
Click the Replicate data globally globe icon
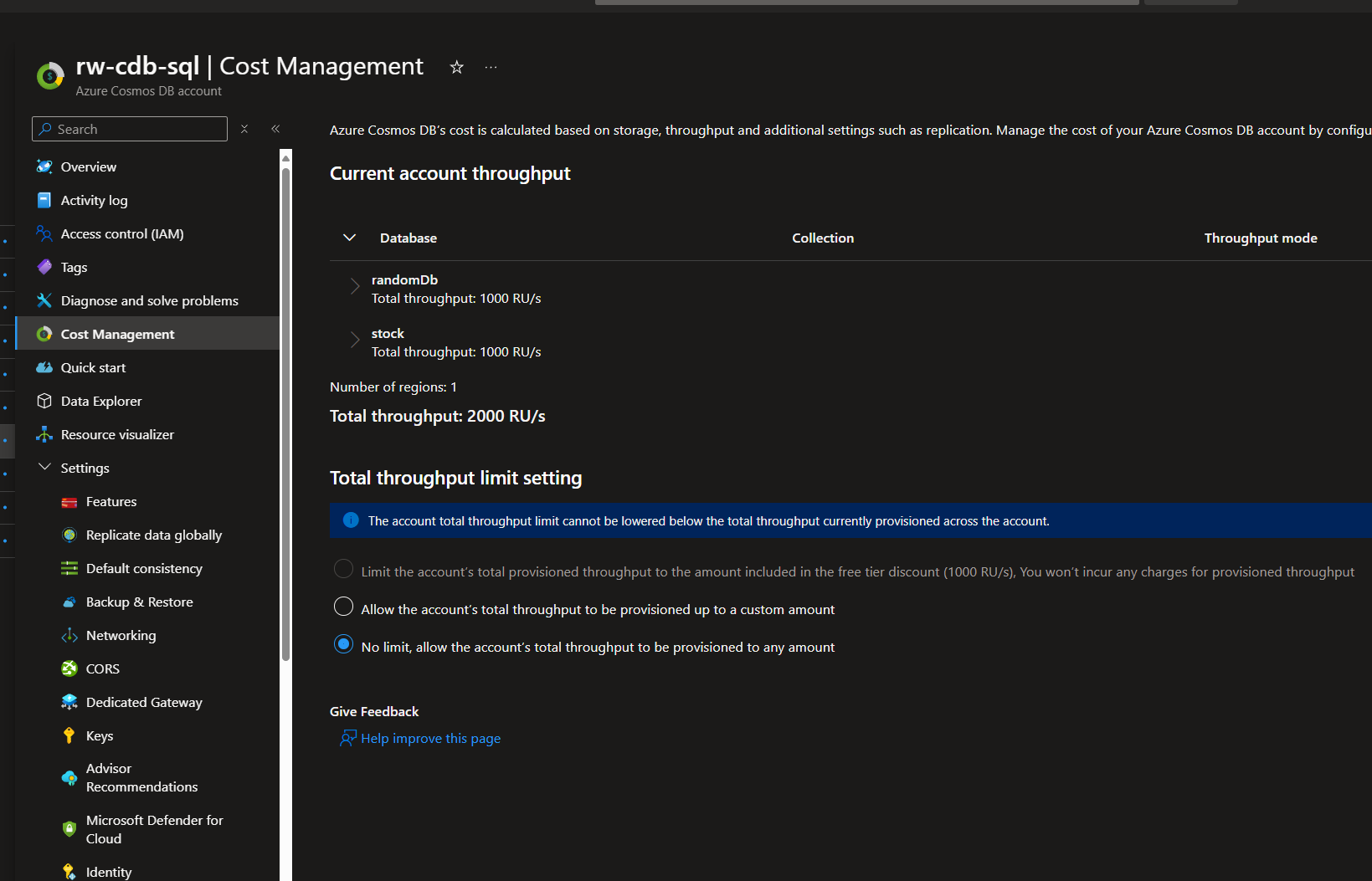[69, 535]
